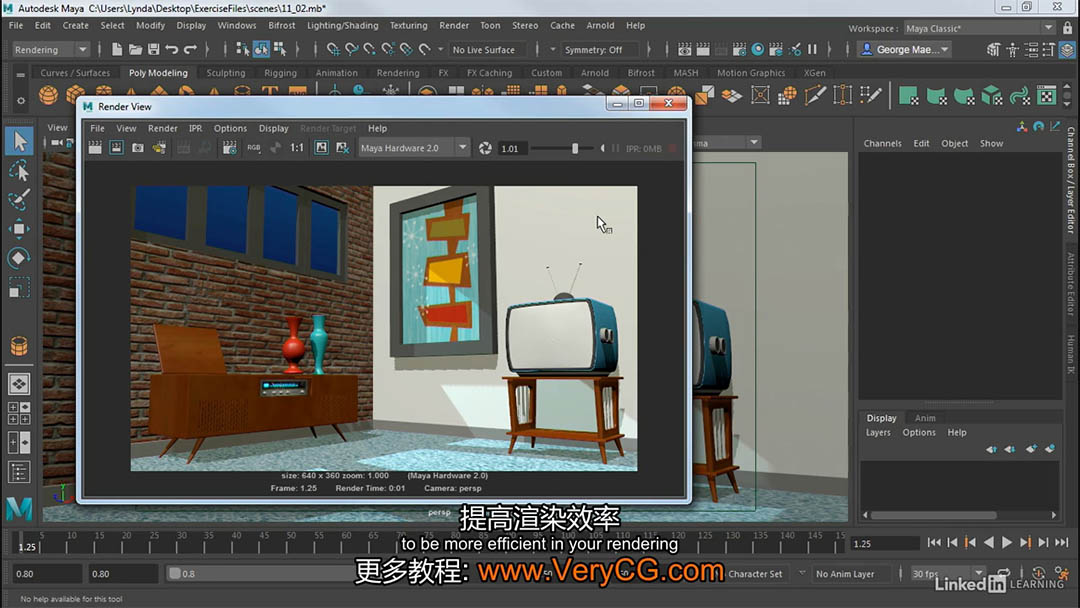Click the Snapshot camera icon in Render View
Viewport: 1080px width, 608px height.
click(138, 148)
